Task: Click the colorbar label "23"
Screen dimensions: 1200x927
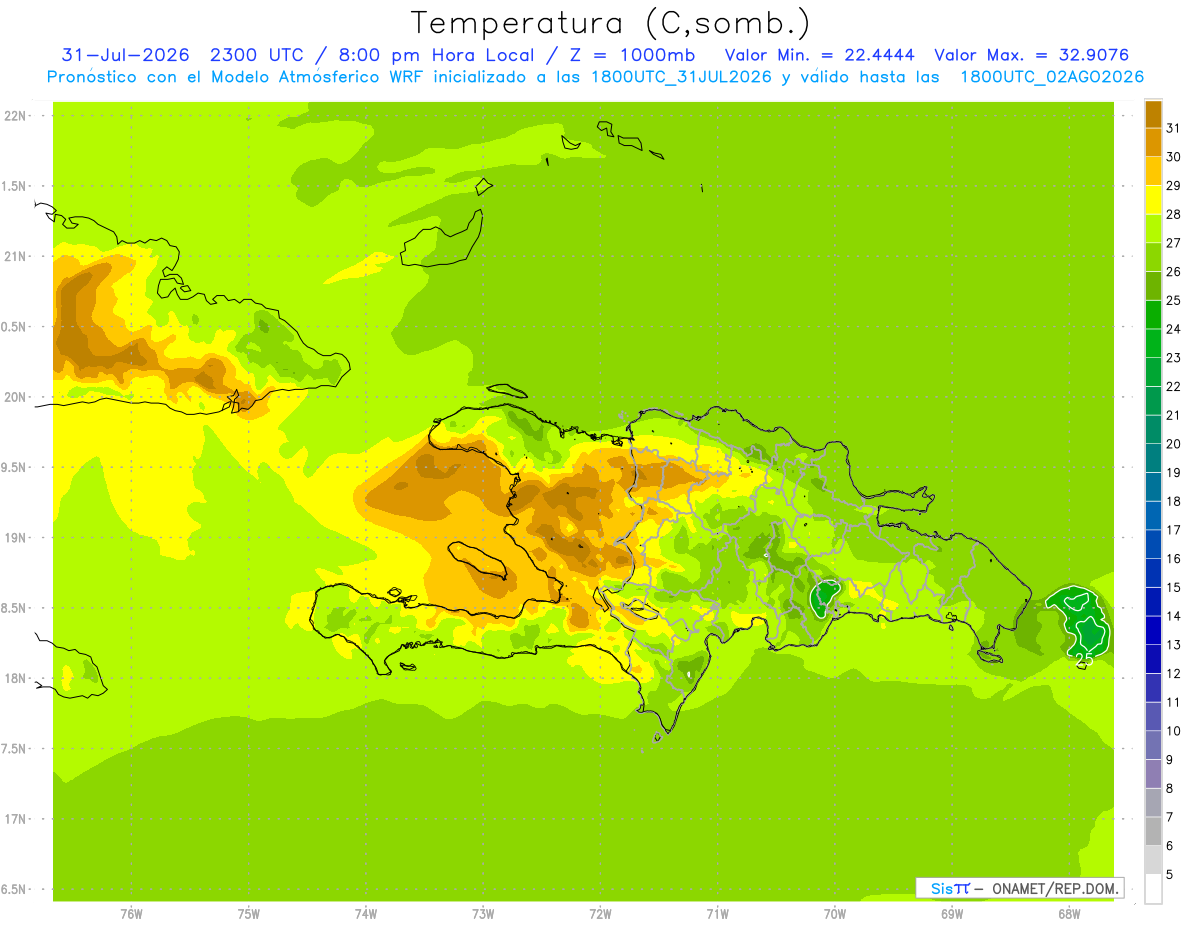Action: [x=1173, y=357]
